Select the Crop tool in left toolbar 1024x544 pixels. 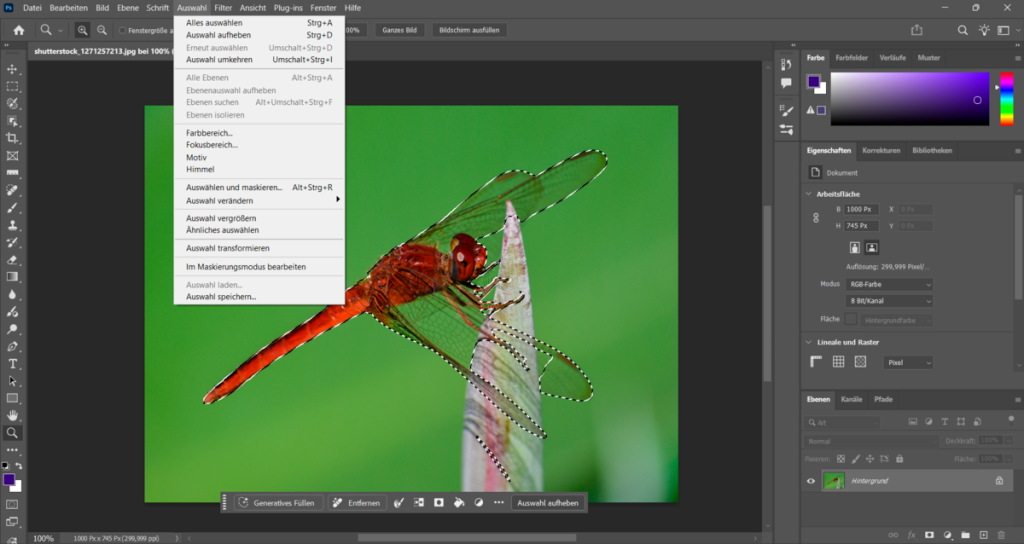(12, 138)
